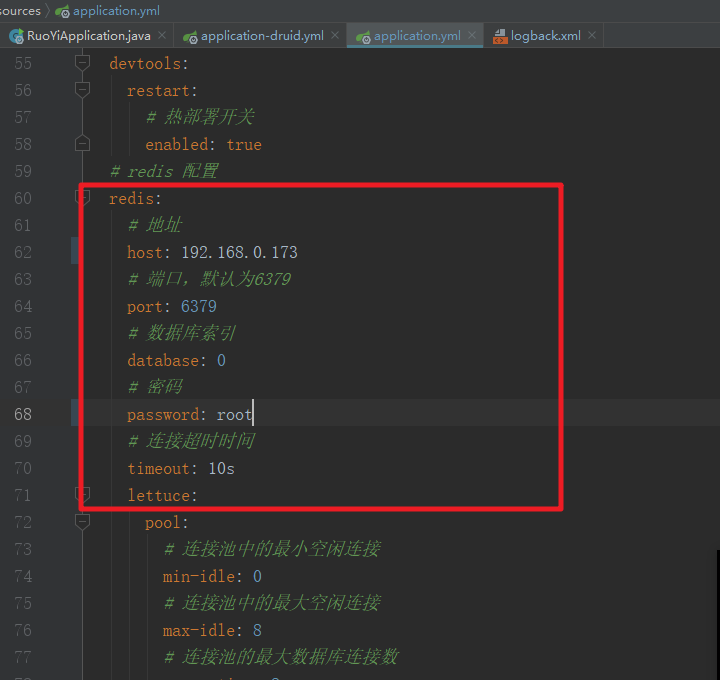The image size is (720, 680).
Task: Click the breadcrumb application.yml icon
Action: coord(62,11)
